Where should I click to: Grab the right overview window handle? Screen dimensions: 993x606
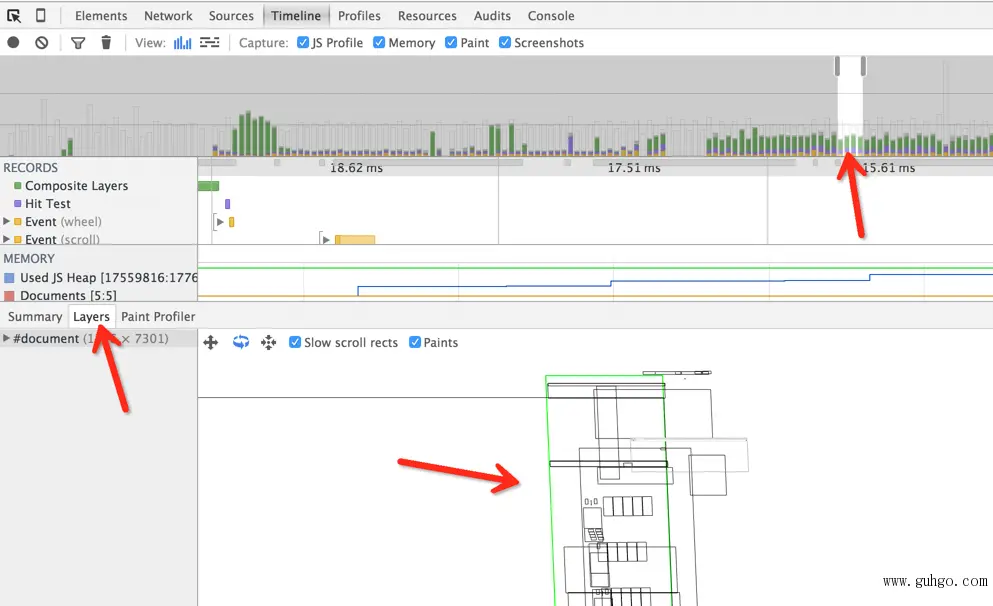click(863, 66)
